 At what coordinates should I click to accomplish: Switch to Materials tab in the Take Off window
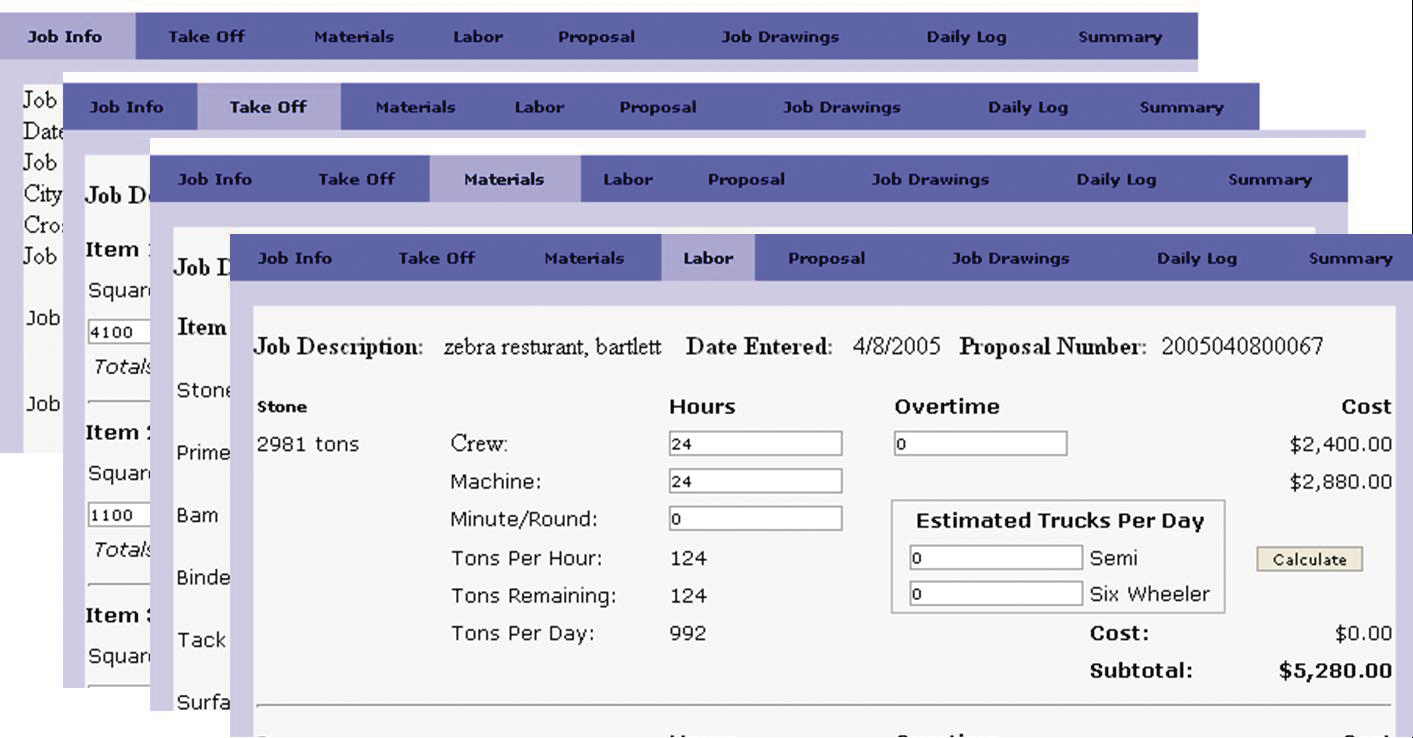click(415, 107)
